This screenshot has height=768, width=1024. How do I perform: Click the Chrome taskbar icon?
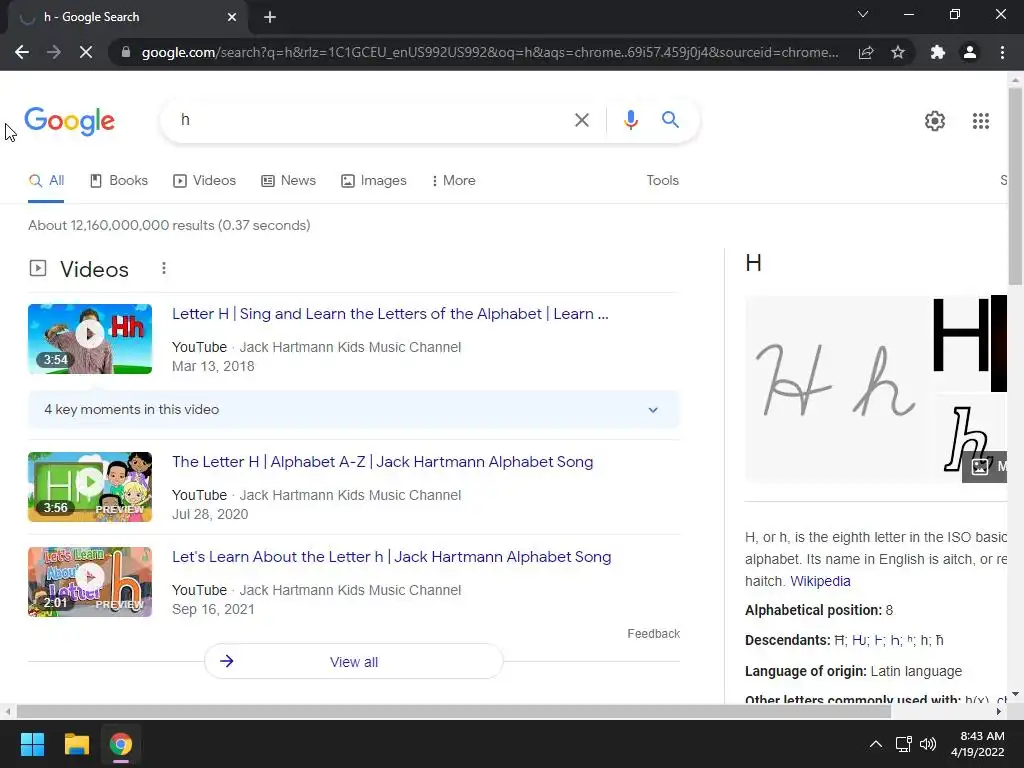tap(120, 744)
